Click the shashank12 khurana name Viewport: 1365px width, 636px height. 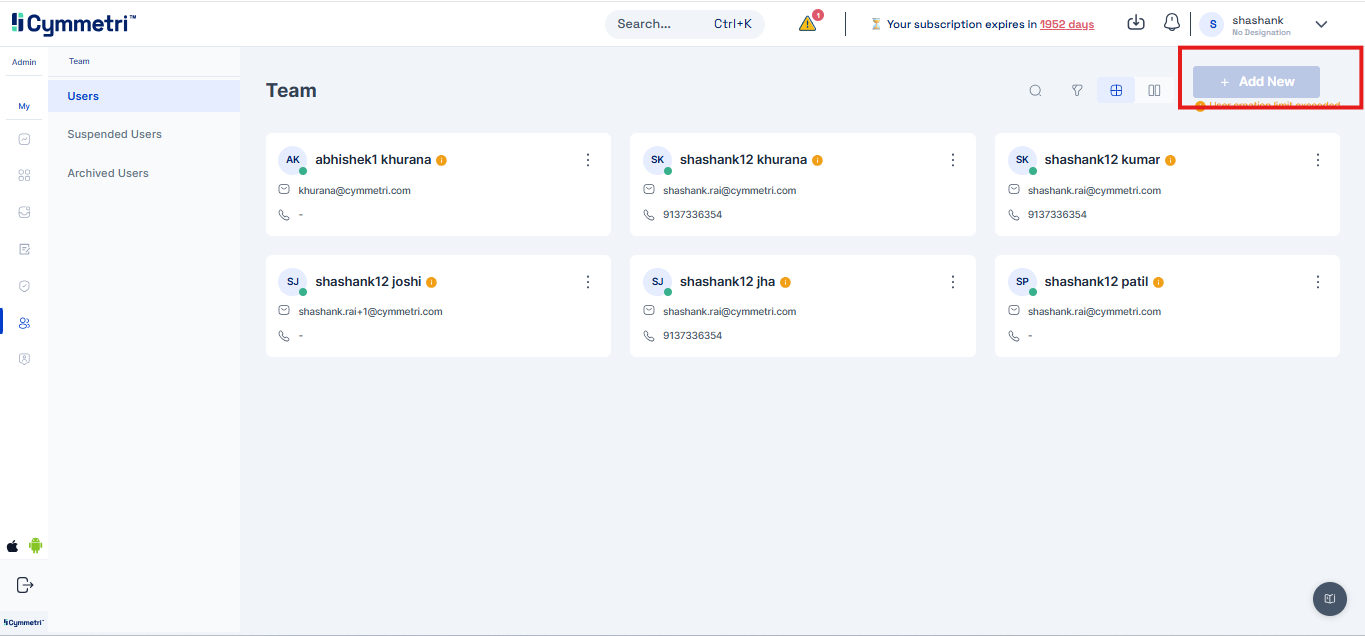click(743, 160)
